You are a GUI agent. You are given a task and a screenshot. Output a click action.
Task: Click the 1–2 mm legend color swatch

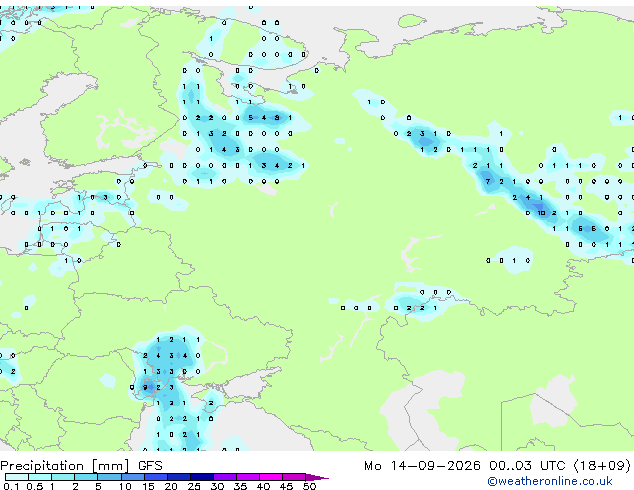[x=63, y=477]
